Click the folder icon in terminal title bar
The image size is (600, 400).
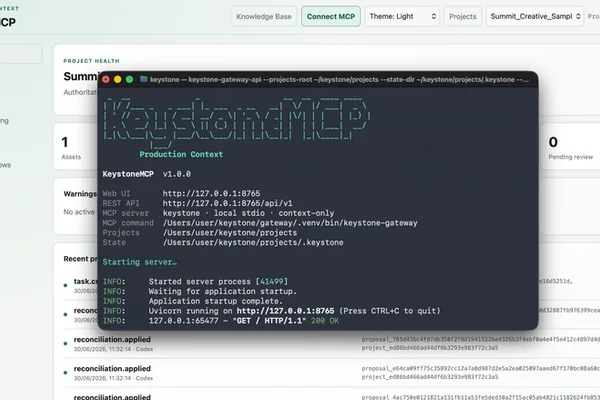pyautogui.click(x=143, y=79)
